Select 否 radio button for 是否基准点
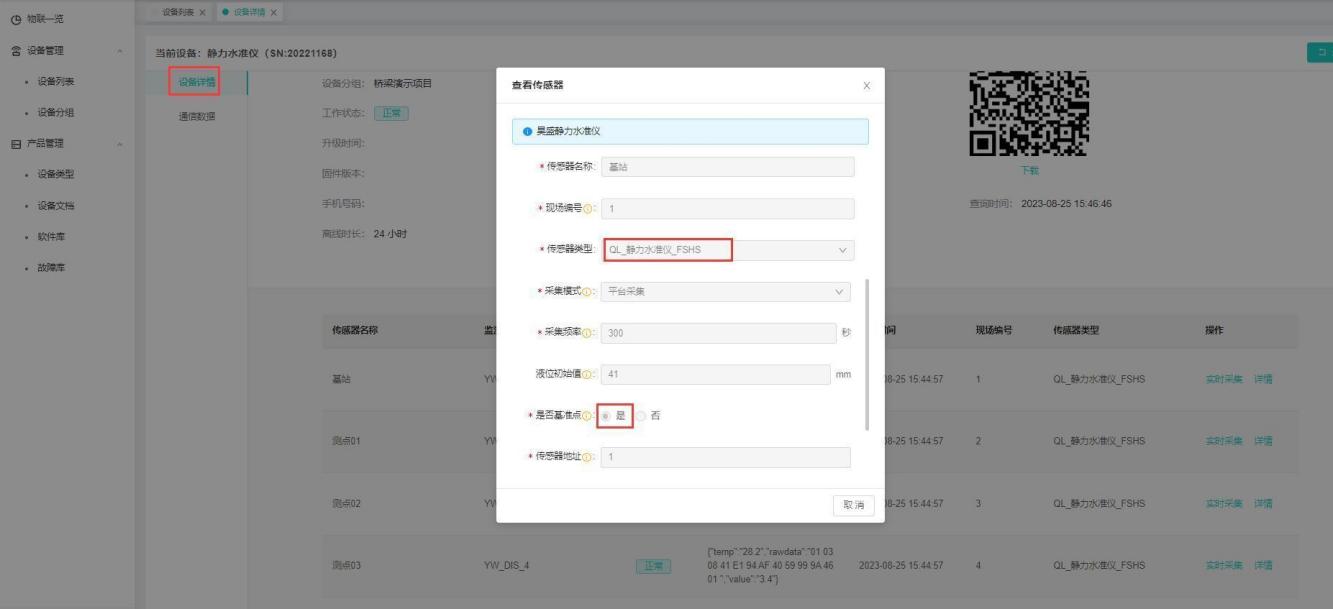The height and width of the screenshot is (609, 1333). tap(641, 416)
